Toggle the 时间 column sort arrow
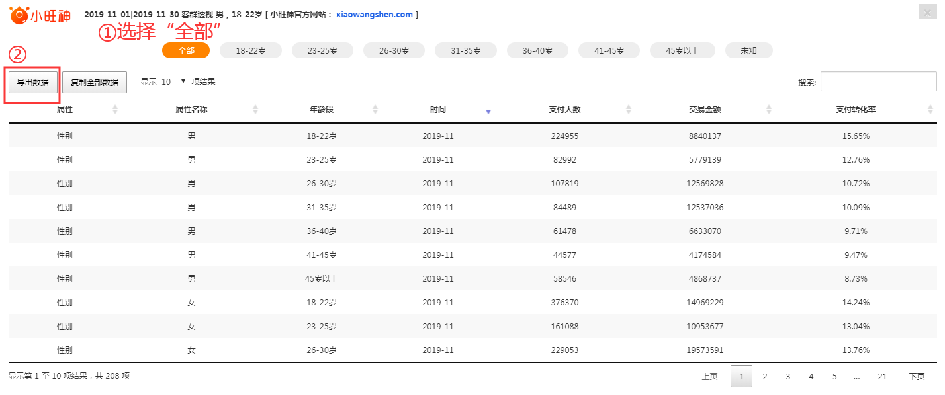The width and height of the screenshot is (945, 395). (x=488, y=111)
